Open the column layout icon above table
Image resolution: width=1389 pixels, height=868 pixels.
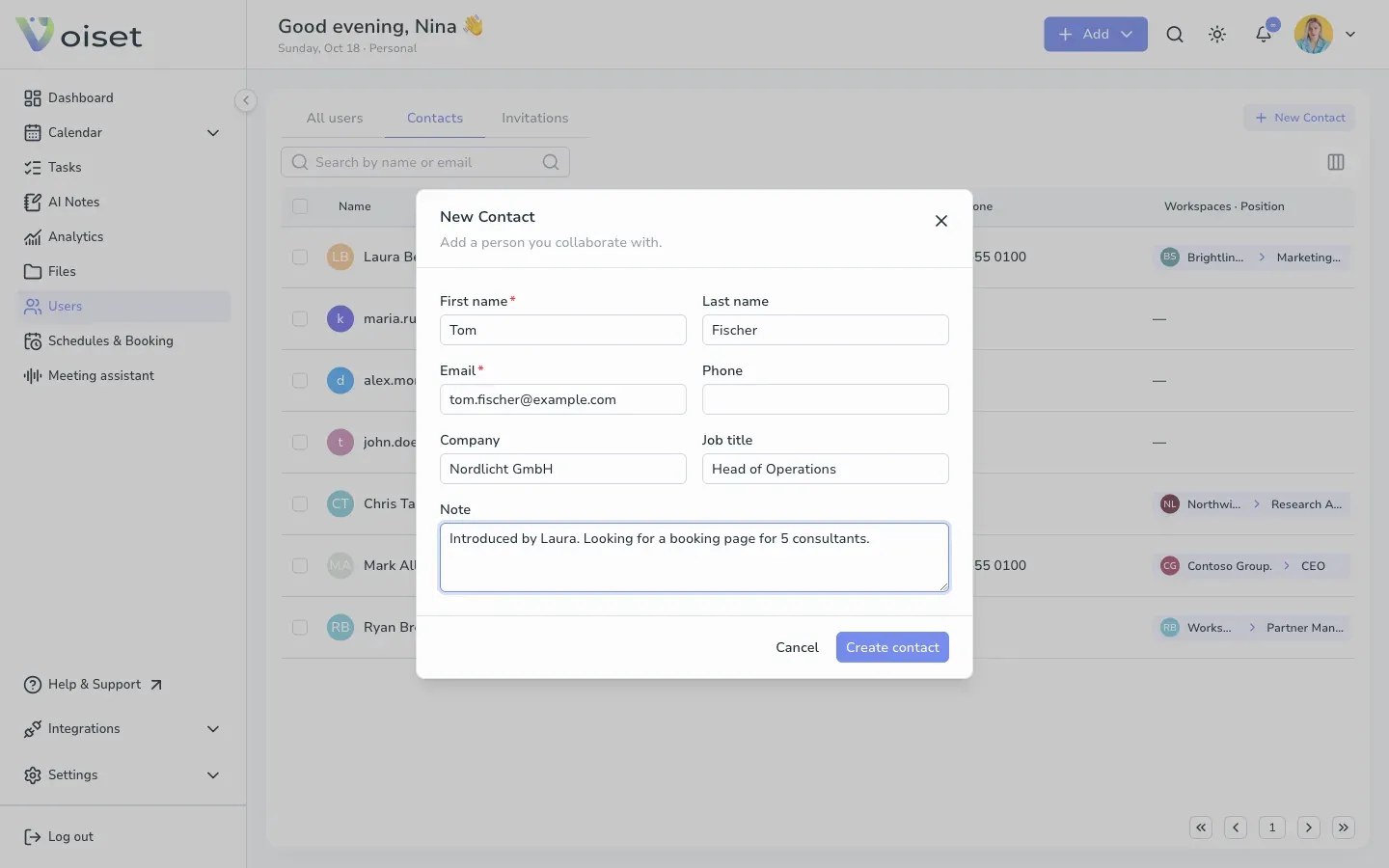coord(1336,162)
